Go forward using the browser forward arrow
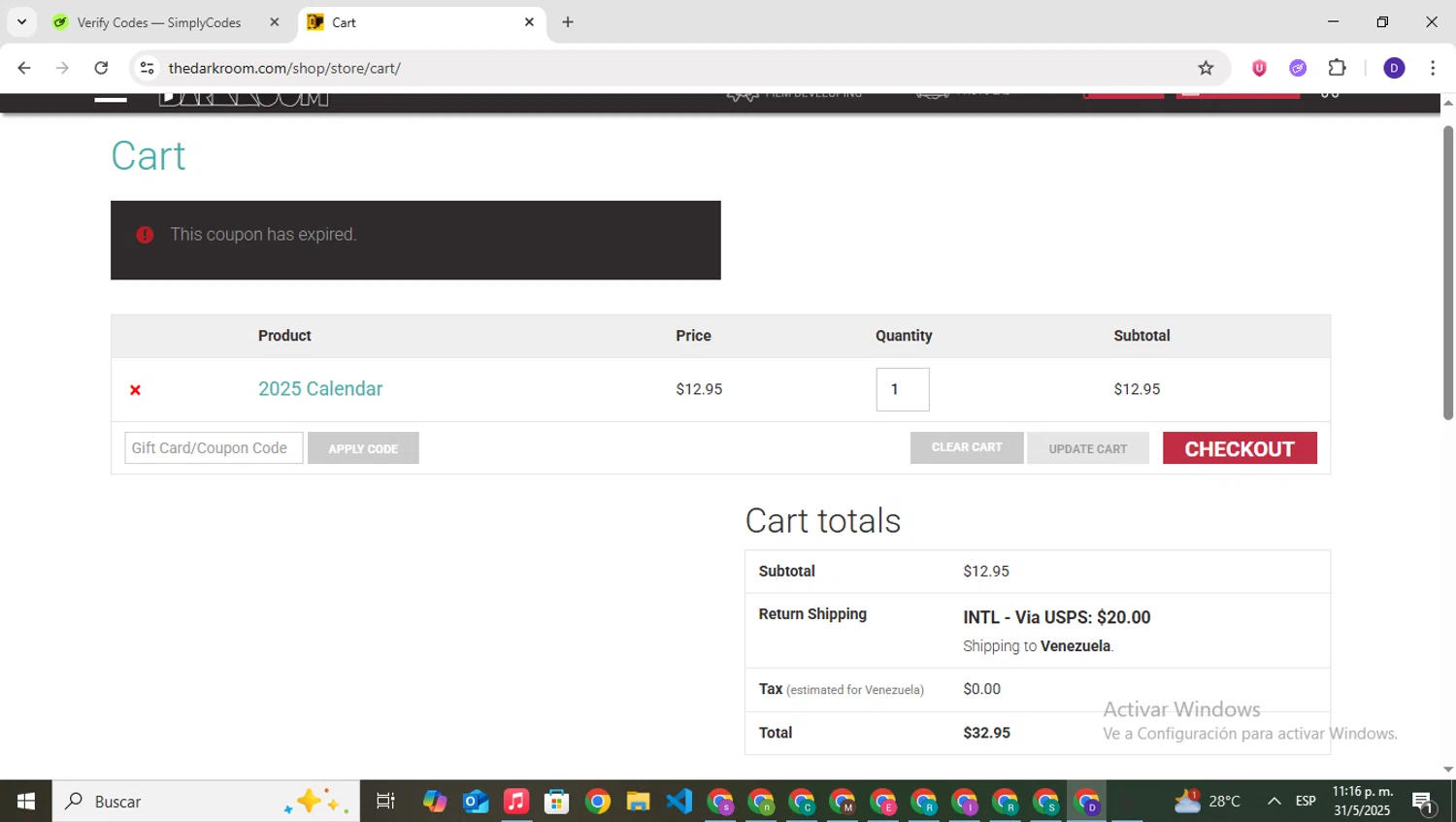The width and height of the screenshot is (1456, 822). point(62,68)
